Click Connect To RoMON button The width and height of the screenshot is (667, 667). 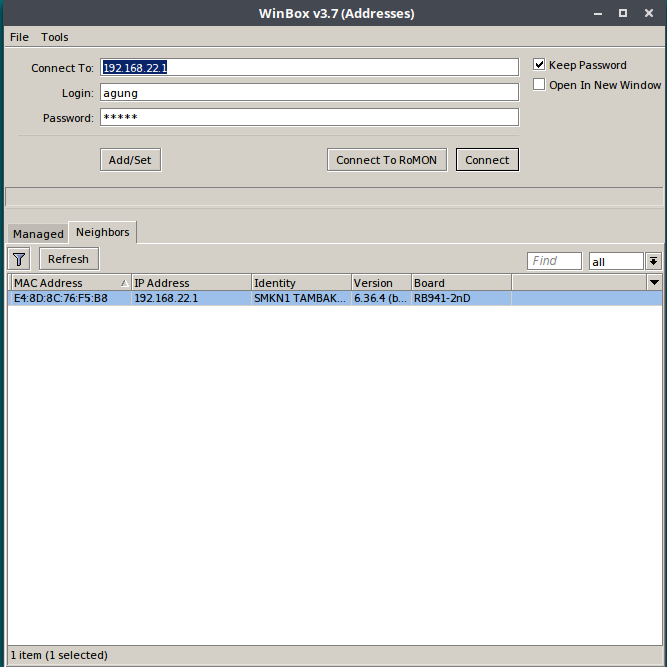click(387, 160)
